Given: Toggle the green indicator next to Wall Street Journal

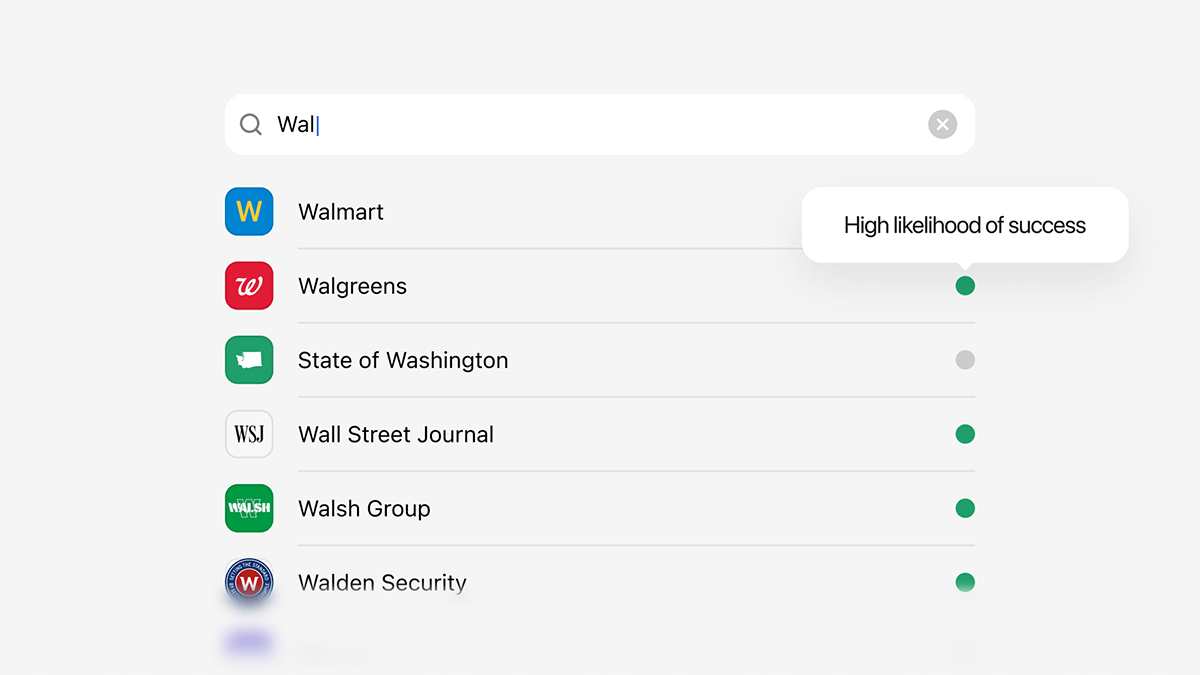Looking at the screenshot, I should (965, 433).
